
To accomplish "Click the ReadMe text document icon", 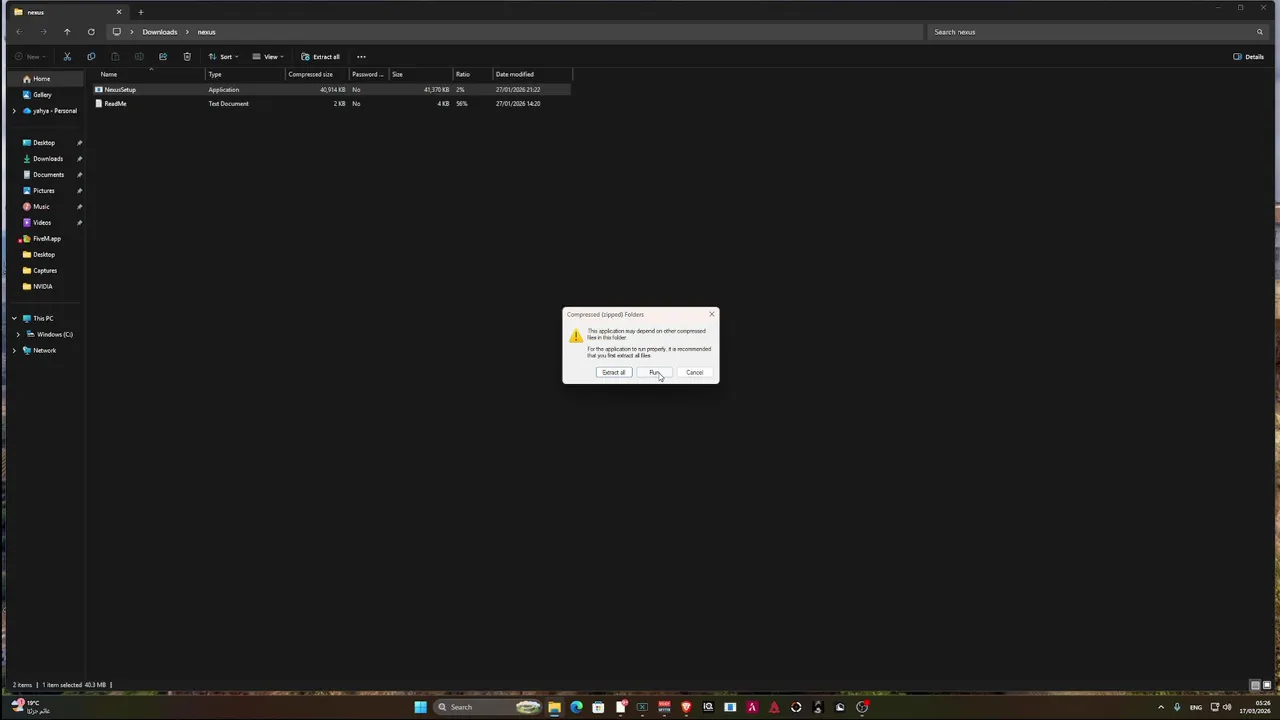I will [x=99, y=103].
